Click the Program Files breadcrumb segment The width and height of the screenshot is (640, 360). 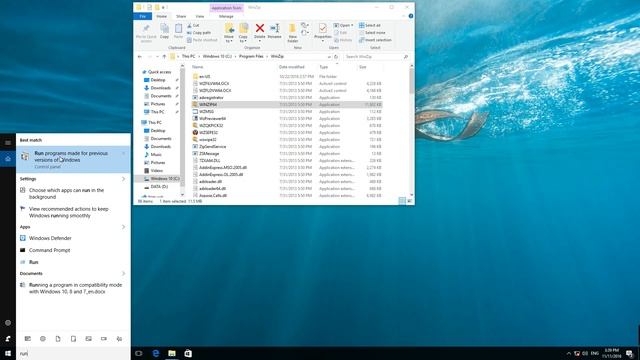(251, 57)
